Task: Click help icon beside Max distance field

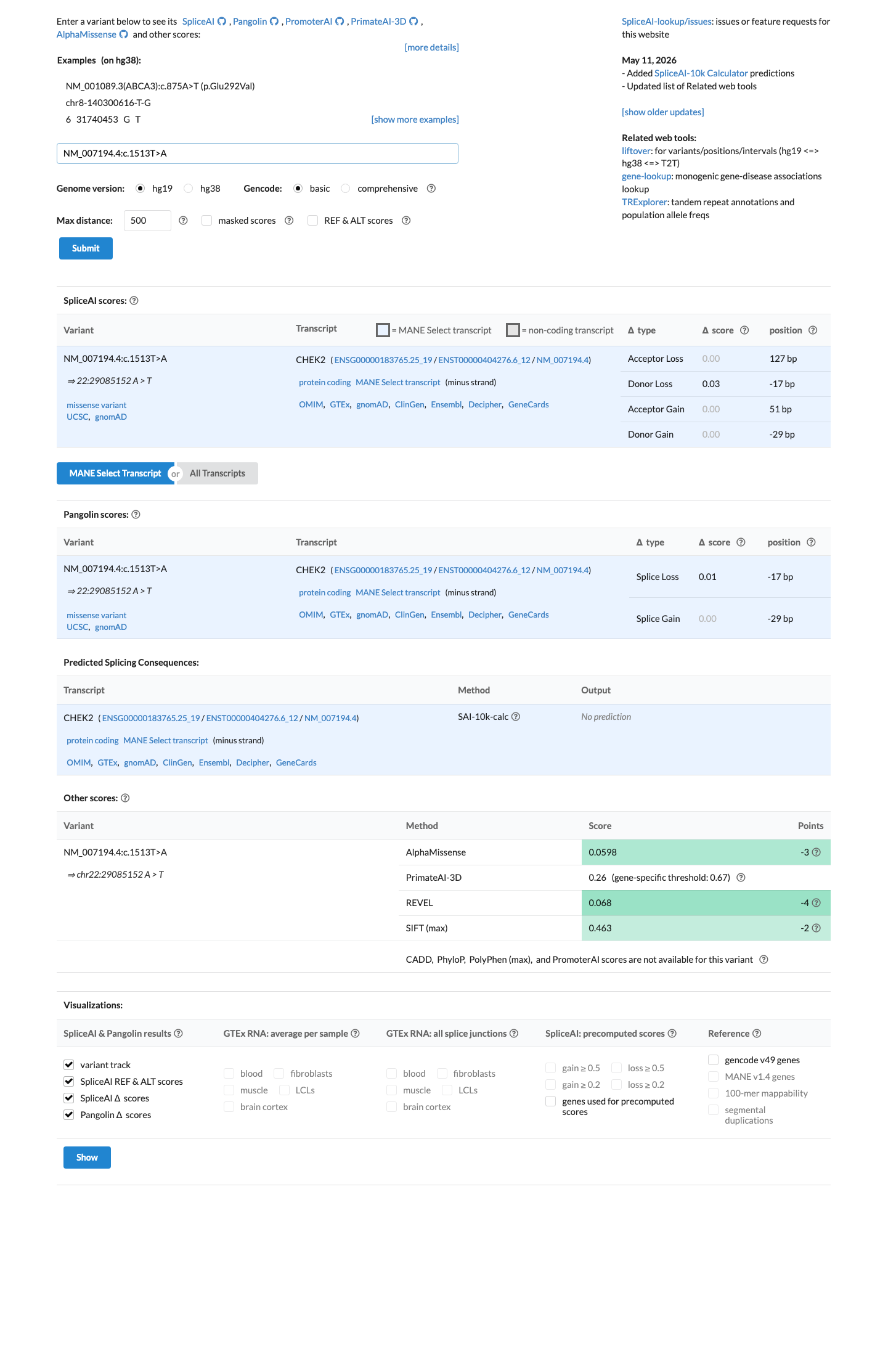Action: (x=183, y=221)
